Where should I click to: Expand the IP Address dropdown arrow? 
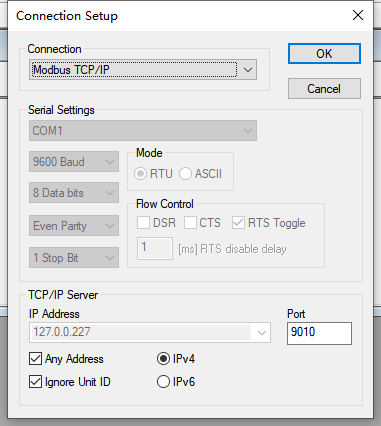tap(262, 332)
